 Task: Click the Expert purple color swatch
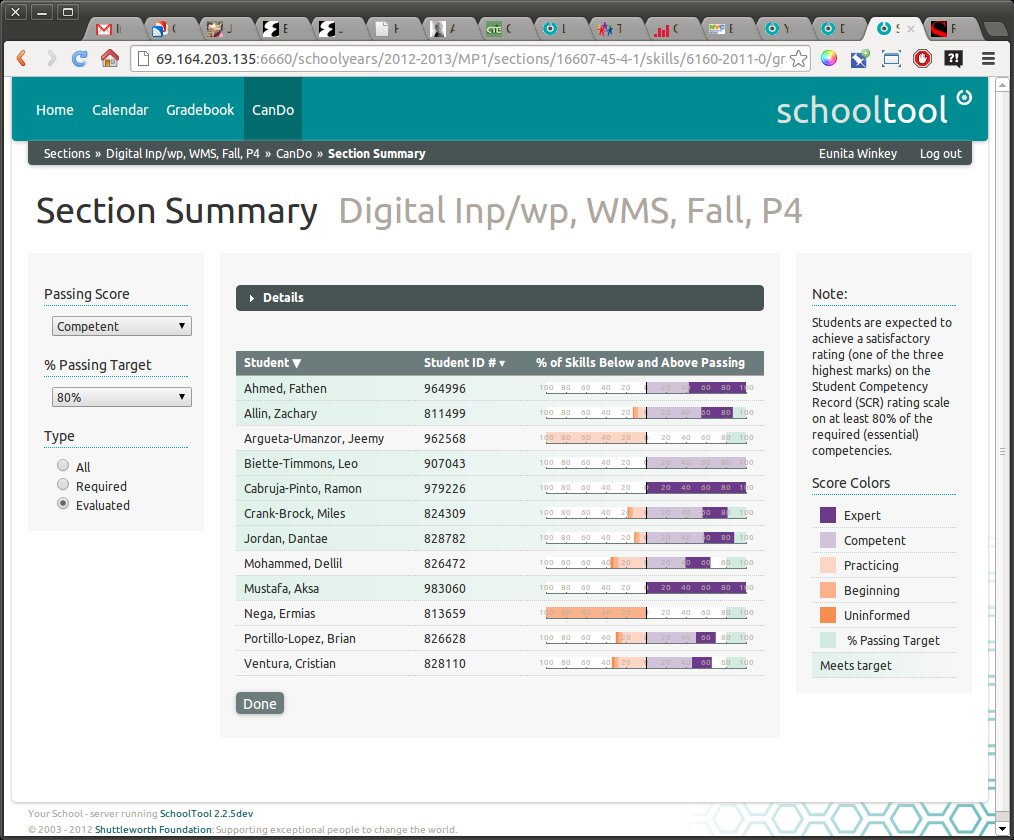[x=828, y=515]
